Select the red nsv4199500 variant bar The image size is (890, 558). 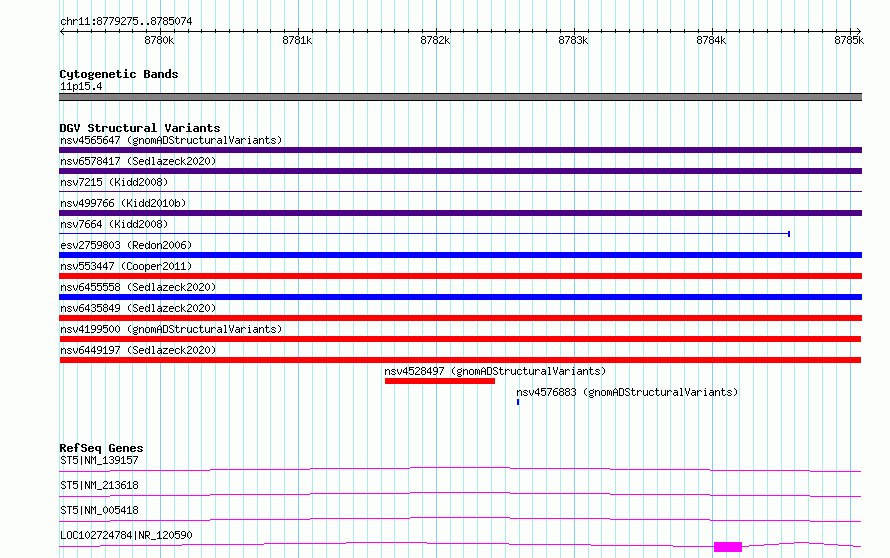[460, 339]
